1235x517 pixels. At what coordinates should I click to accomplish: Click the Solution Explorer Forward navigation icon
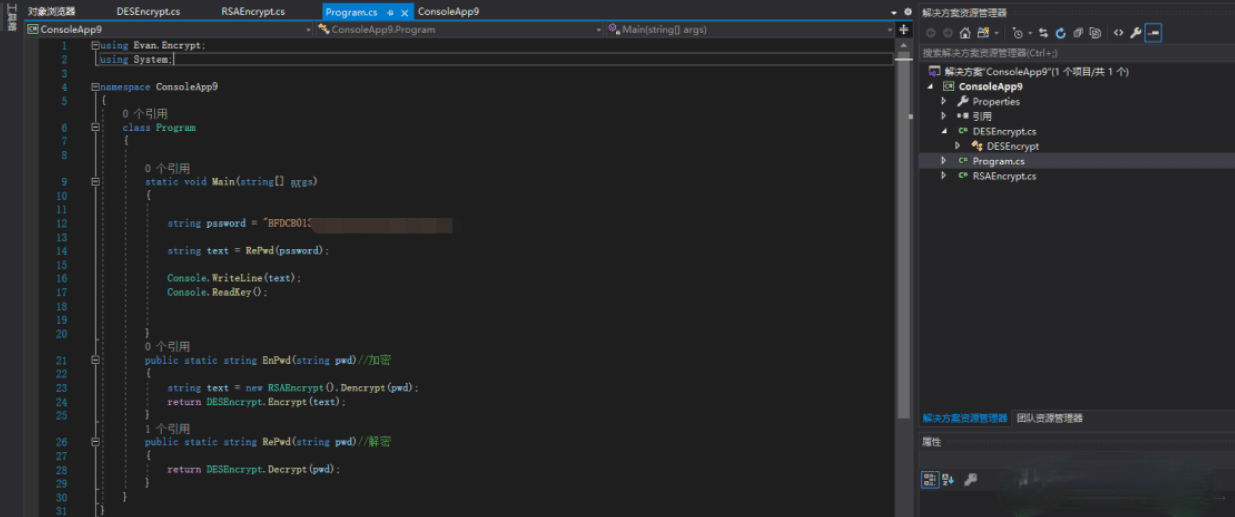(948, 33)
